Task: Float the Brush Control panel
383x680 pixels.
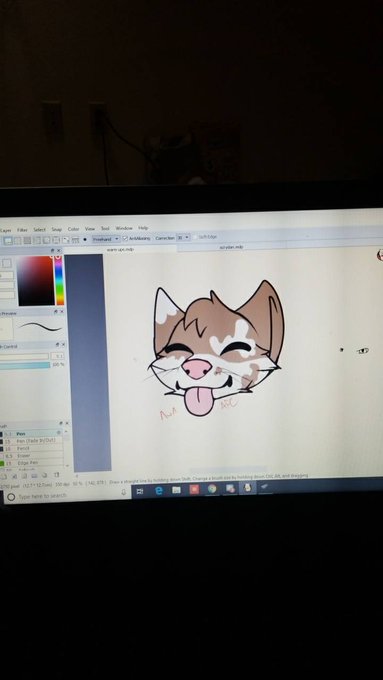Action: point(57,345)
